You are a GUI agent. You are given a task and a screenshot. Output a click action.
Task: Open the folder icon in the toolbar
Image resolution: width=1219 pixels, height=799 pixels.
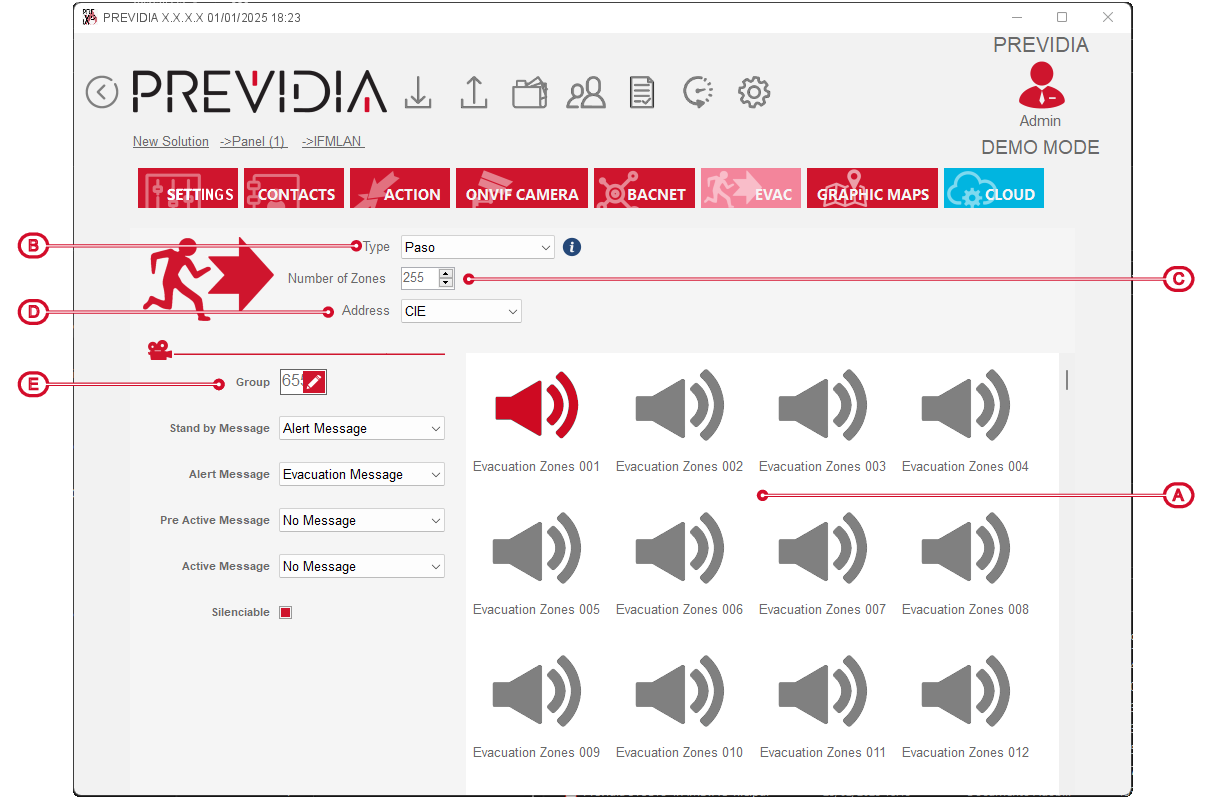pyautogui.click(x=530, y=92)
